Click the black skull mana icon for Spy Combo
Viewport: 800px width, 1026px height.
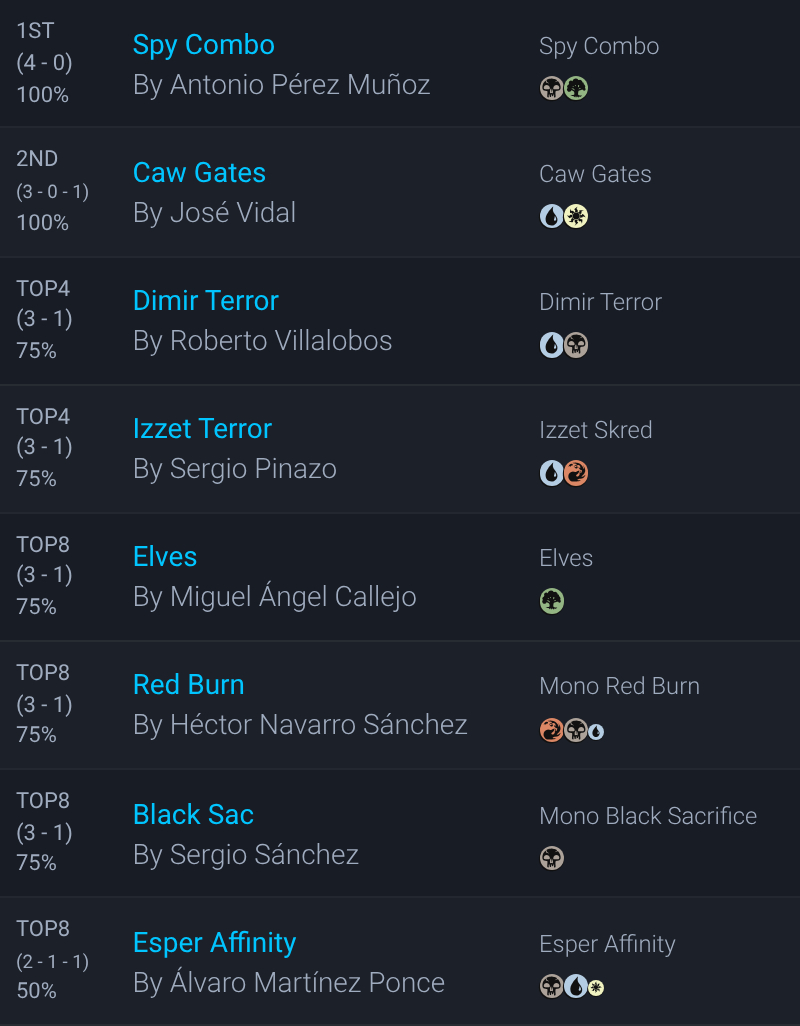pyautogui.click(x=551, y=88)
